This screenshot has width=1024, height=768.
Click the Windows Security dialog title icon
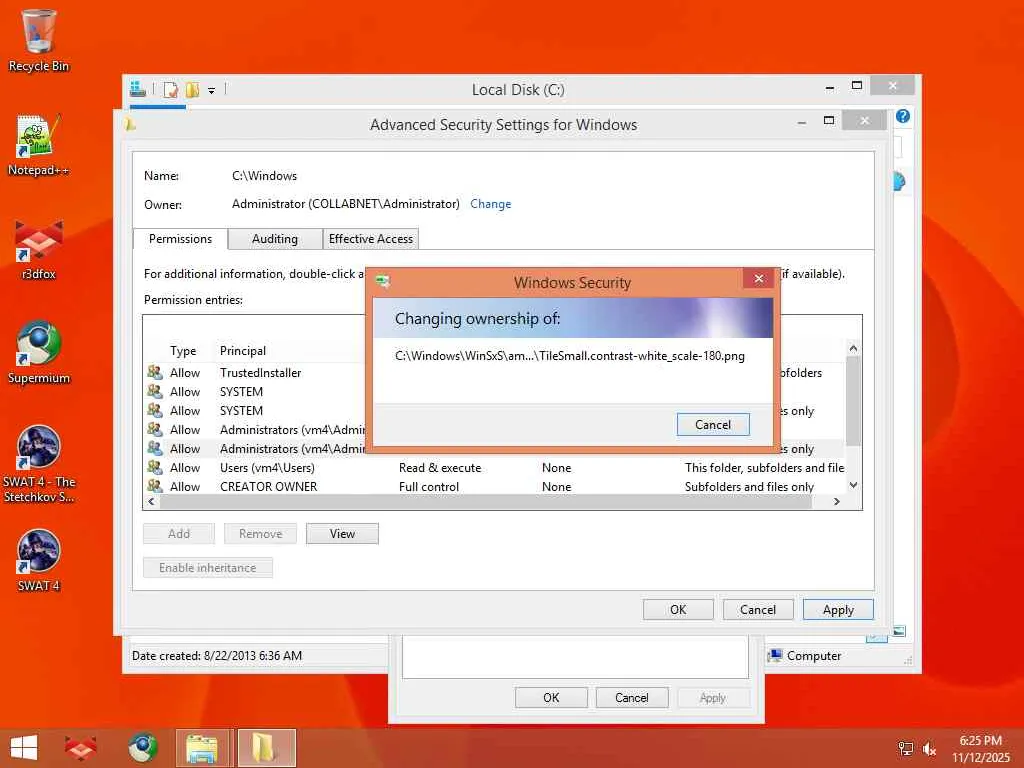(x=383, y=282)
